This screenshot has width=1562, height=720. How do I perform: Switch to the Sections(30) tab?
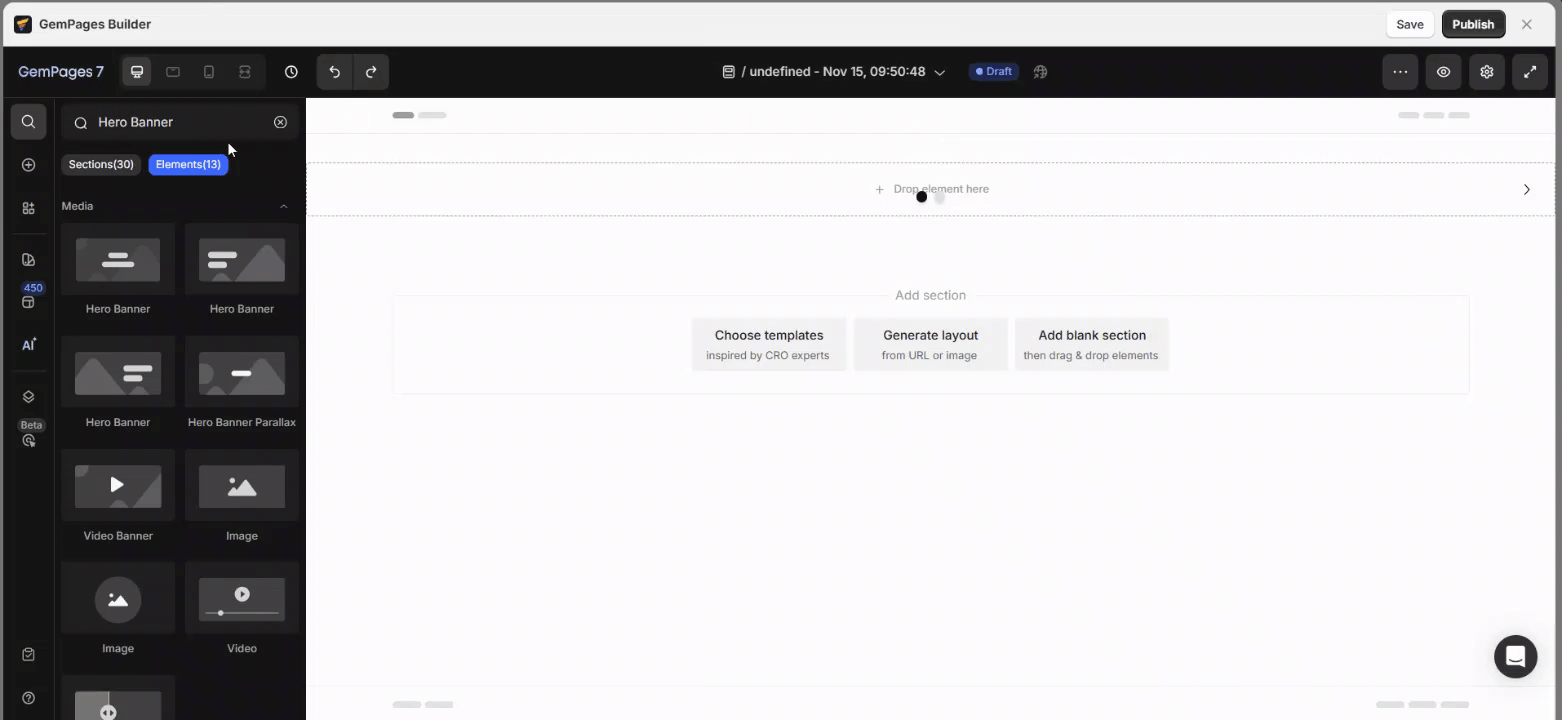tap(101, 165)
